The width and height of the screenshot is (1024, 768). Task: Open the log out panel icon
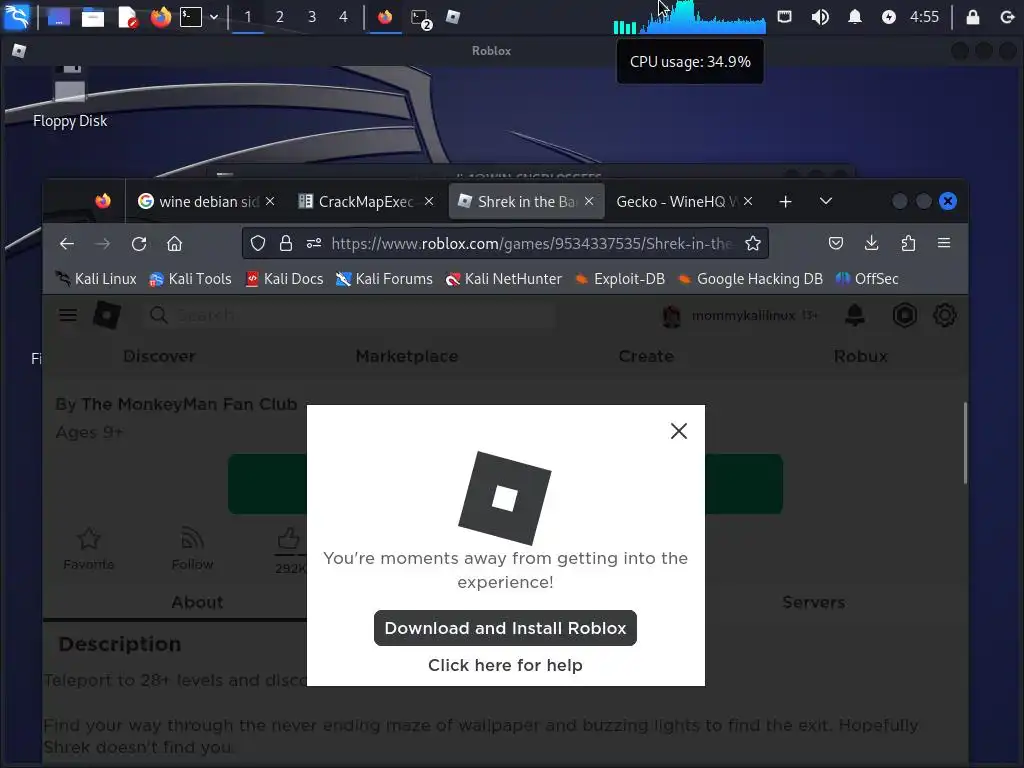point(1007,17)
